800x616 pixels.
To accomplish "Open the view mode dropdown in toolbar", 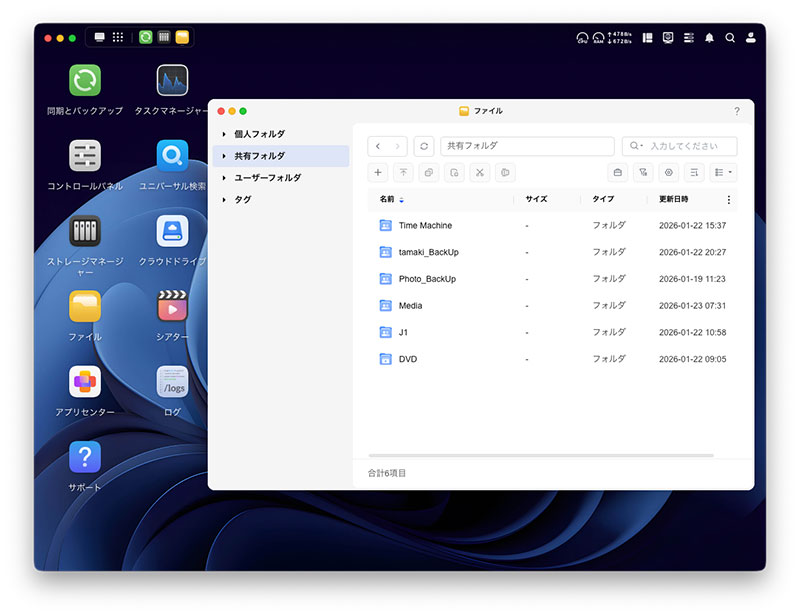I will 723,172.
